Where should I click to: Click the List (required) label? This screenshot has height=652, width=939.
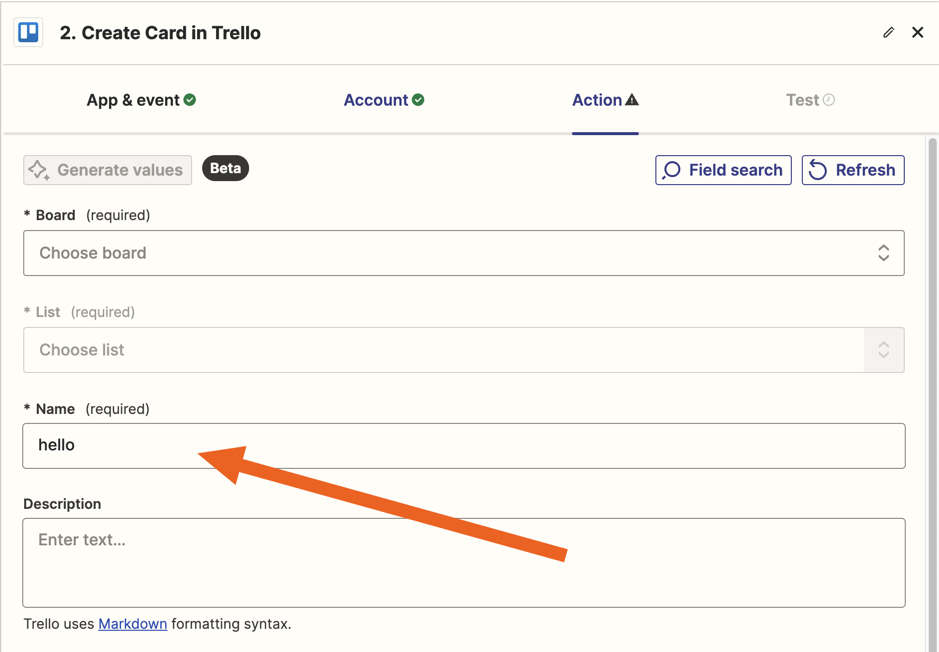(x=79, y=312)
